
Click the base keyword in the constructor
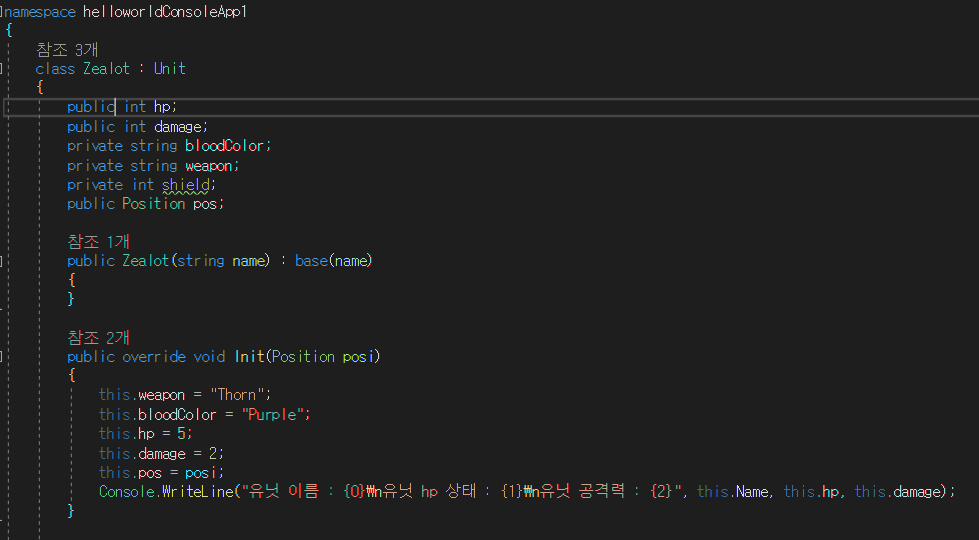coord(311,261)
